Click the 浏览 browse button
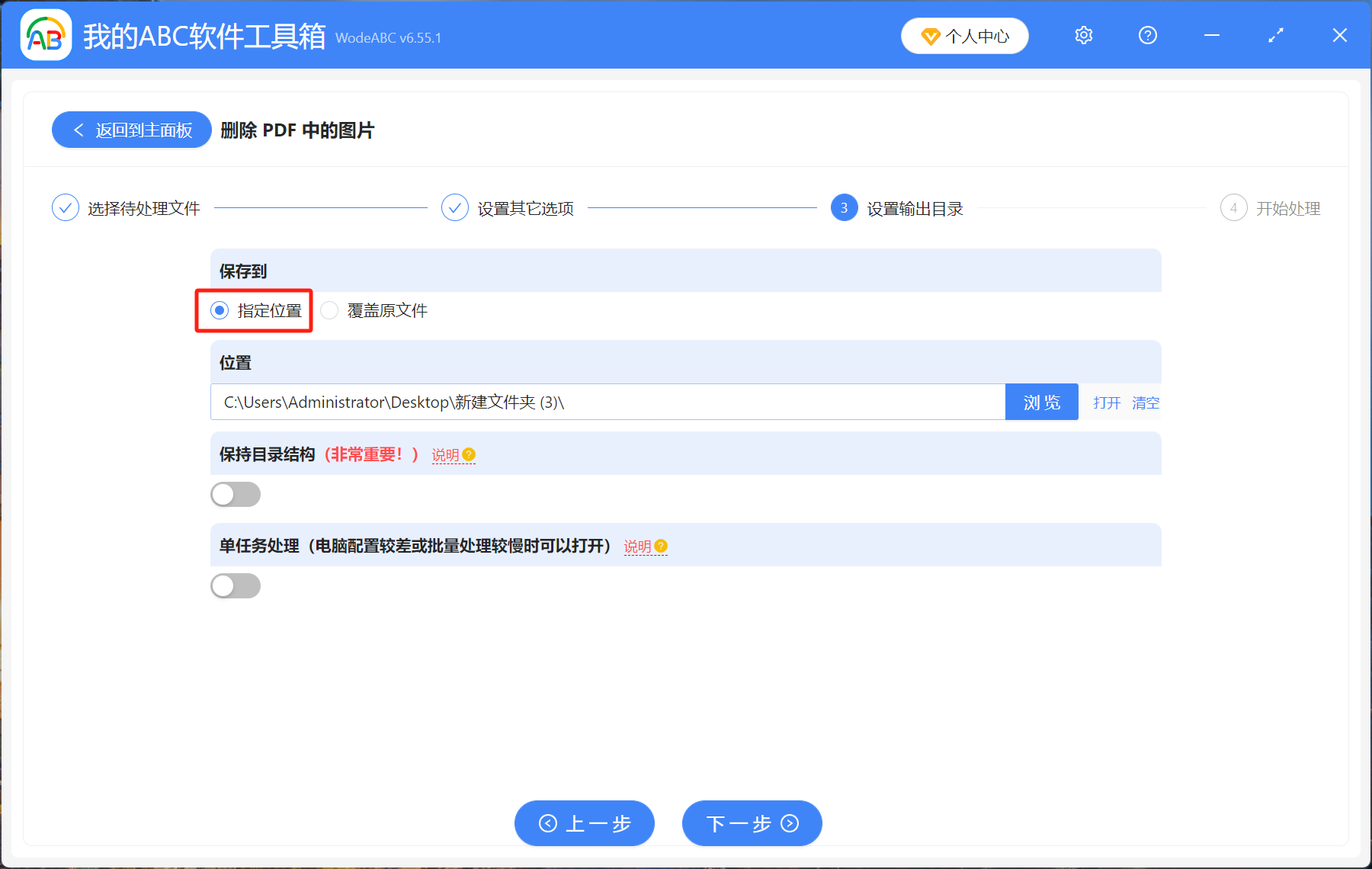 (1041, 402)
